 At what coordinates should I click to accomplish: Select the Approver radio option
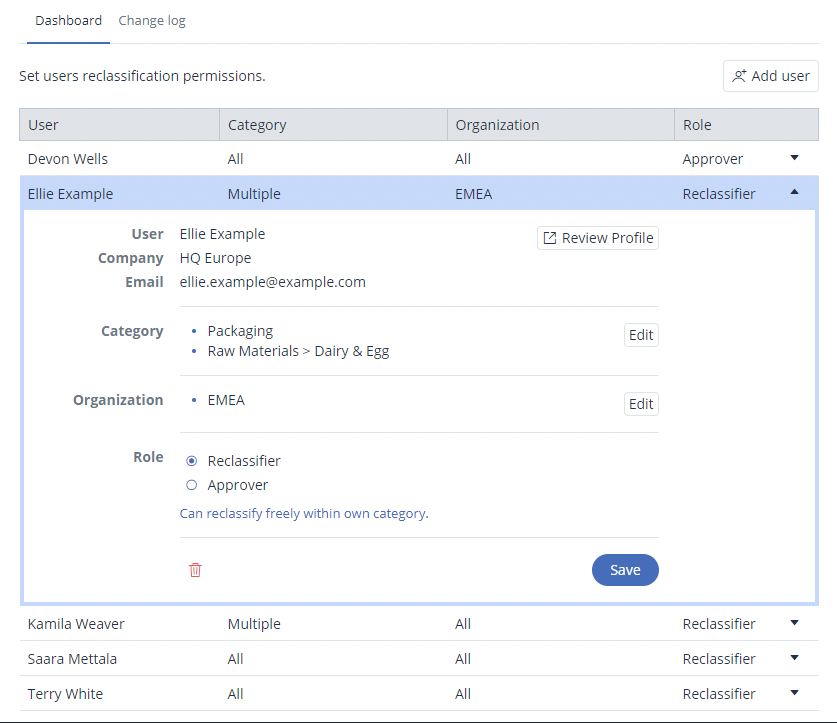pyautogui.click(x=192, y=485)
